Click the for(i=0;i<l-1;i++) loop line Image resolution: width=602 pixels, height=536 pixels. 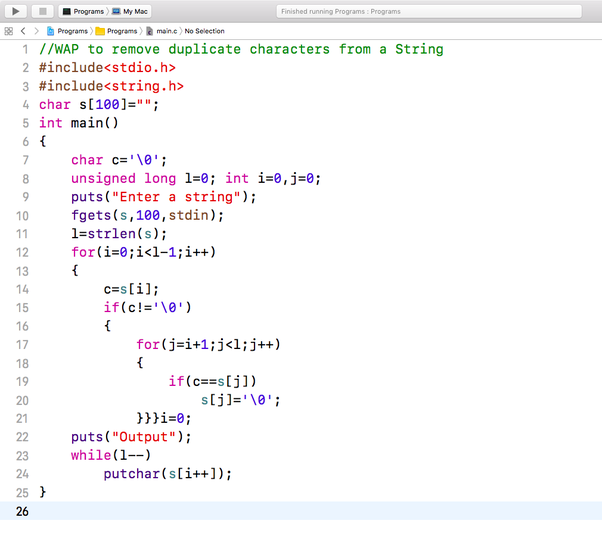tap(144, 252)
